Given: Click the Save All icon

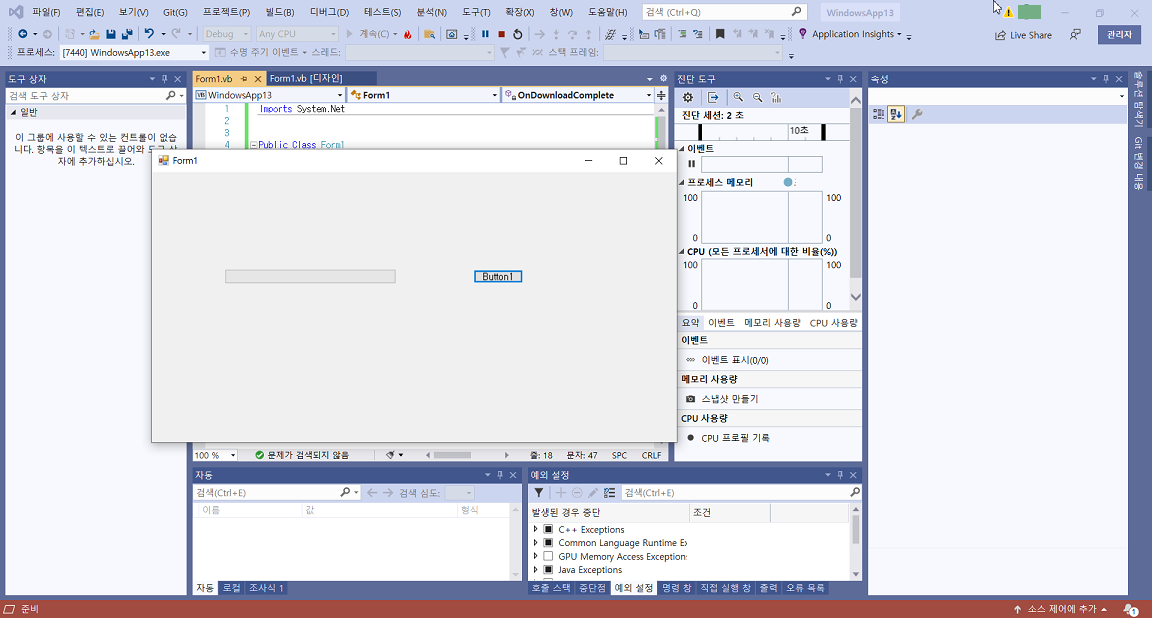Looking at the screenshot, I should click(127, 34).
